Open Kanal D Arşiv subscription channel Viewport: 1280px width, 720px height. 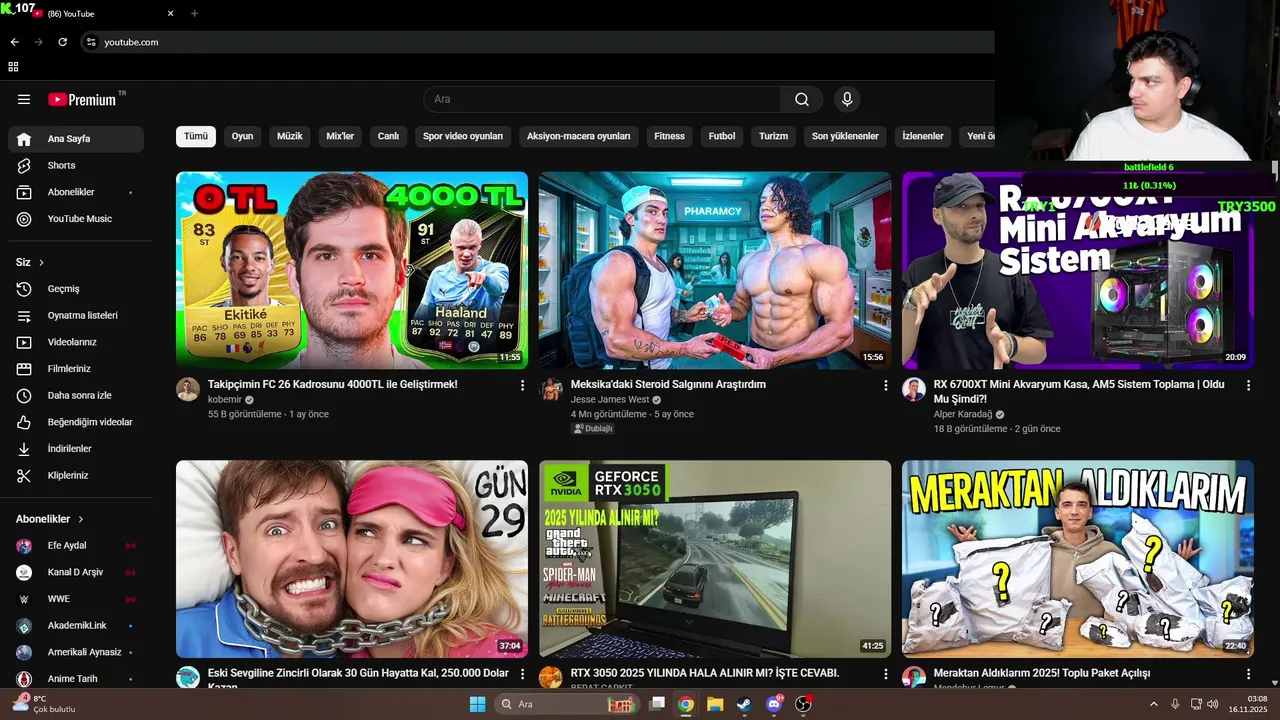[76, 572]
